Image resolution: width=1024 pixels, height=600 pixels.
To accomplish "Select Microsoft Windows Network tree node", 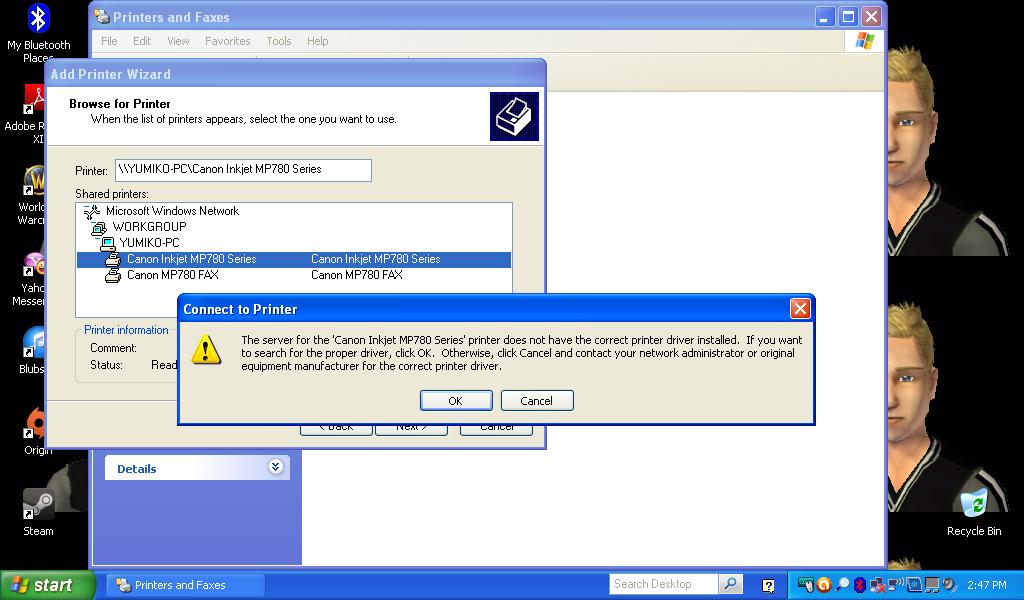I will click(x=172, y=211).
